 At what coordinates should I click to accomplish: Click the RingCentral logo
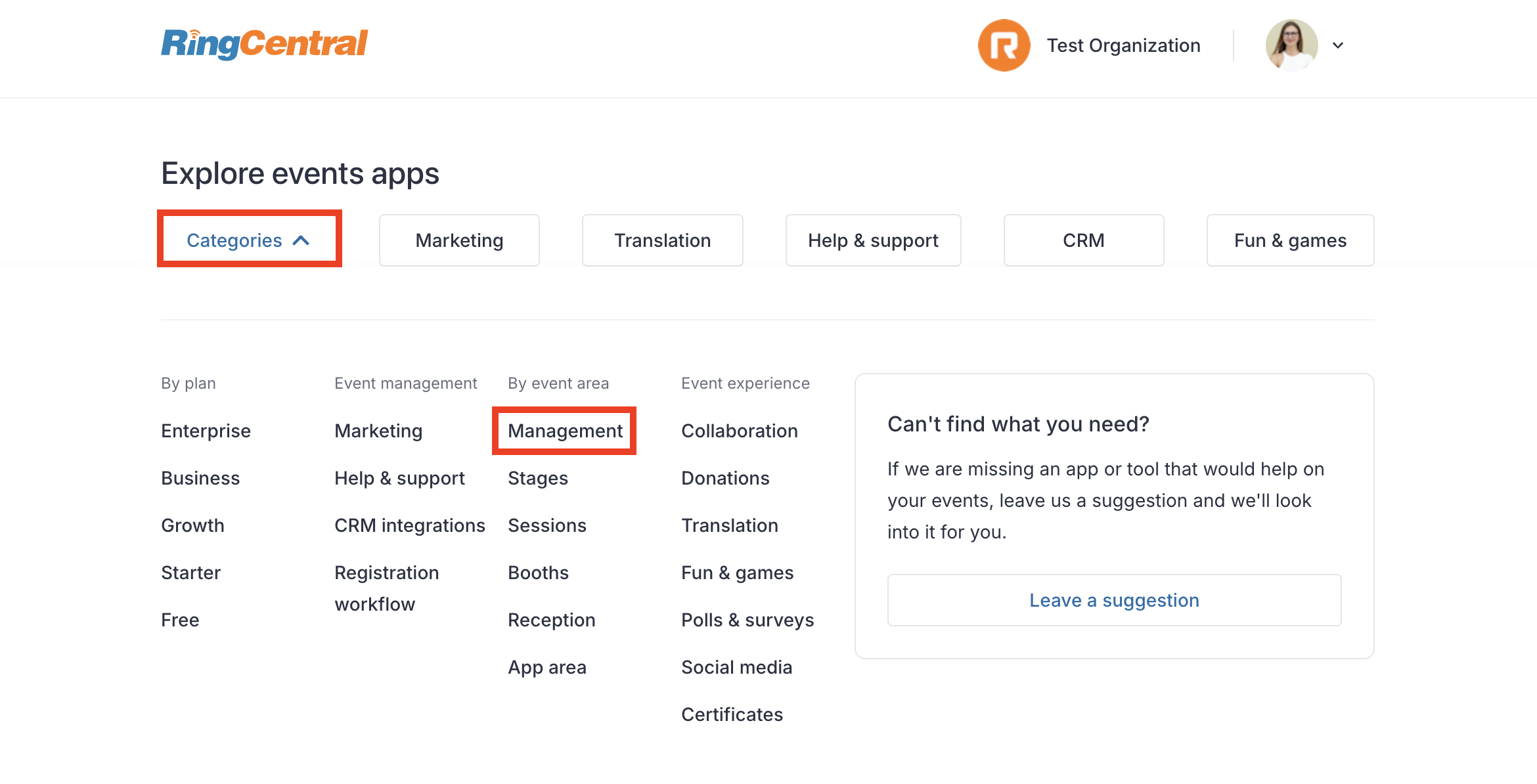[x=264, y=45]
